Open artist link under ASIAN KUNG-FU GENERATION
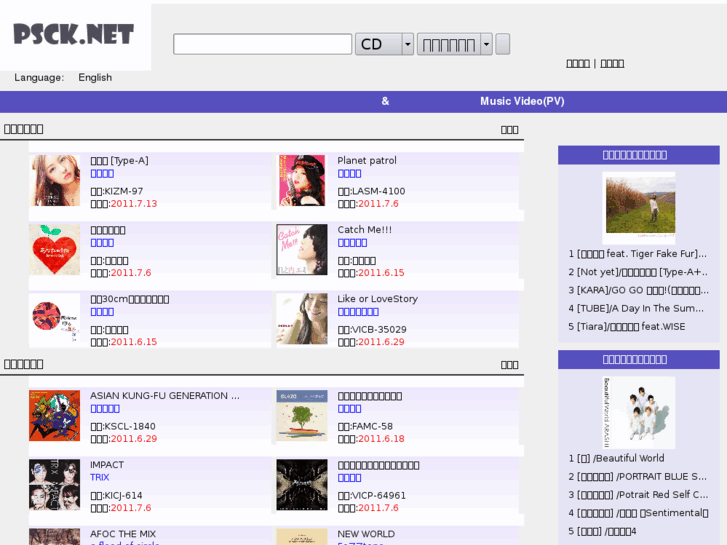Viewport: 727px width, 545px height. [x=105, y=409]
